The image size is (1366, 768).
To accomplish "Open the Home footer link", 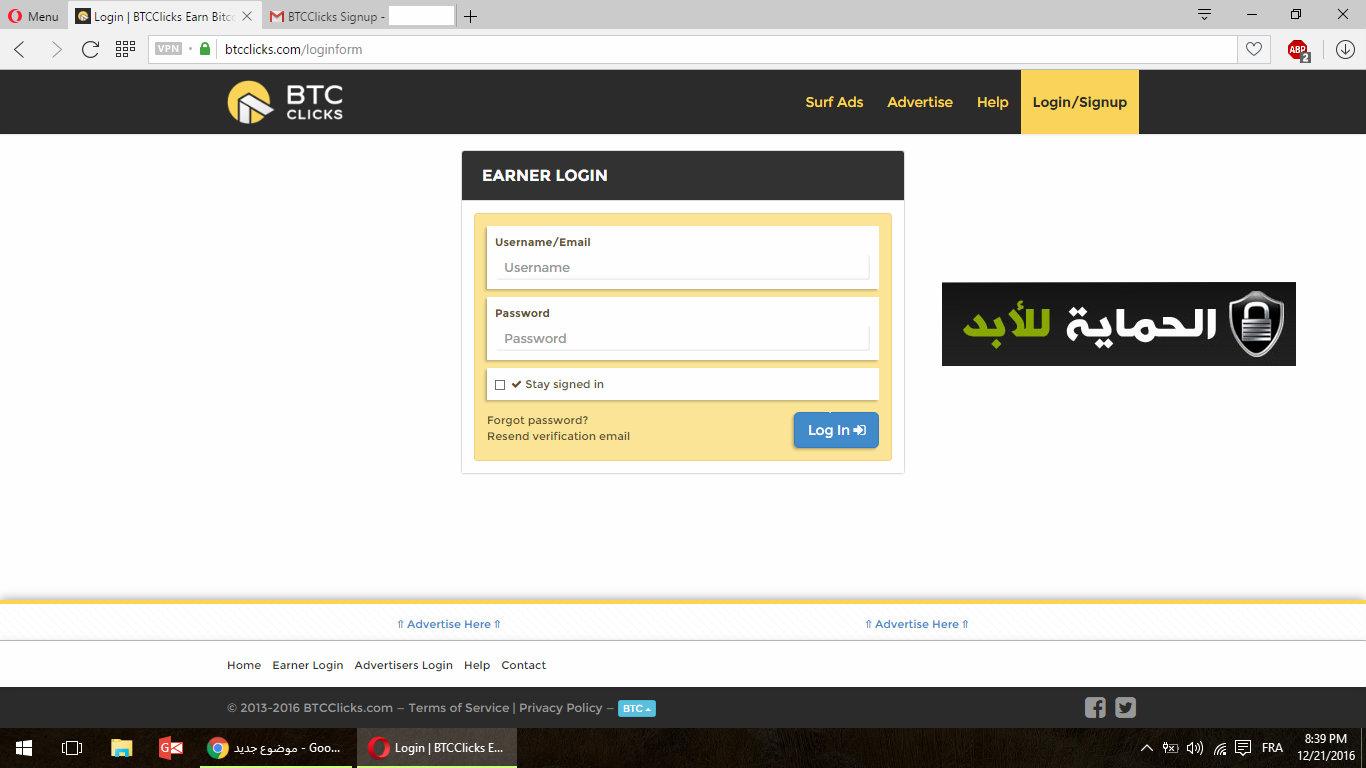I will point(243,665).
